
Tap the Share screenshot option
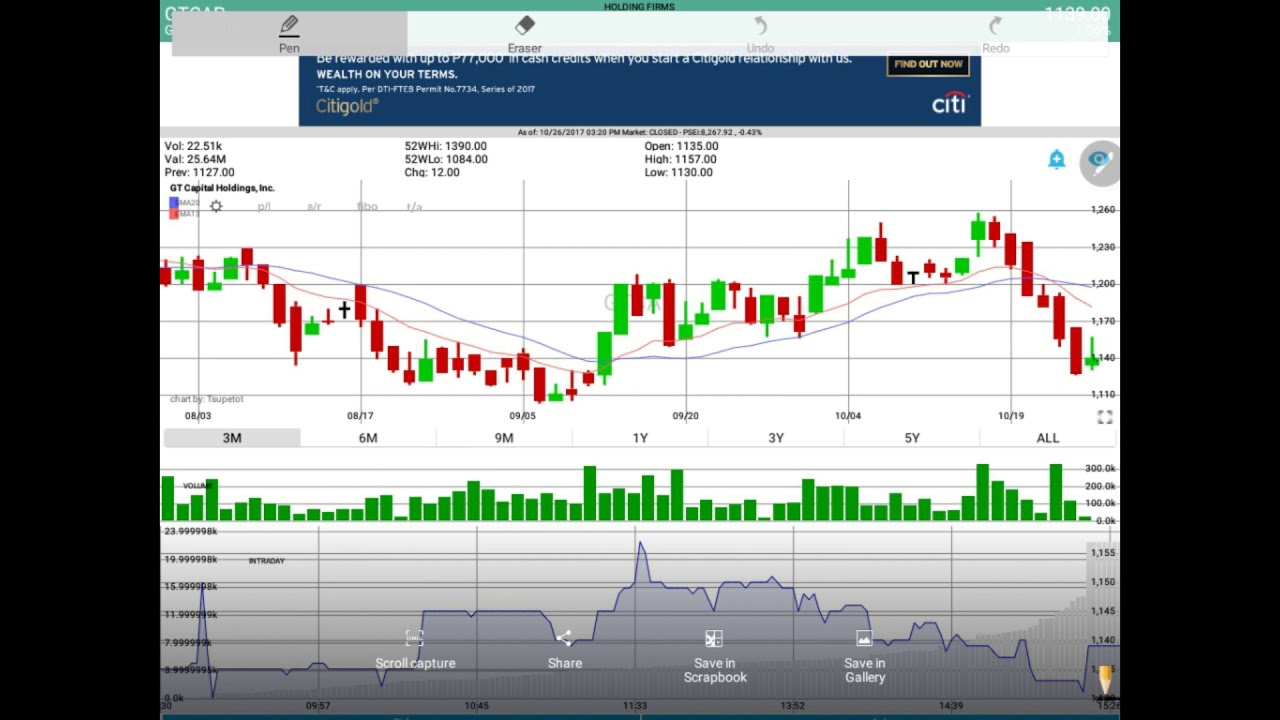point(565,650)
